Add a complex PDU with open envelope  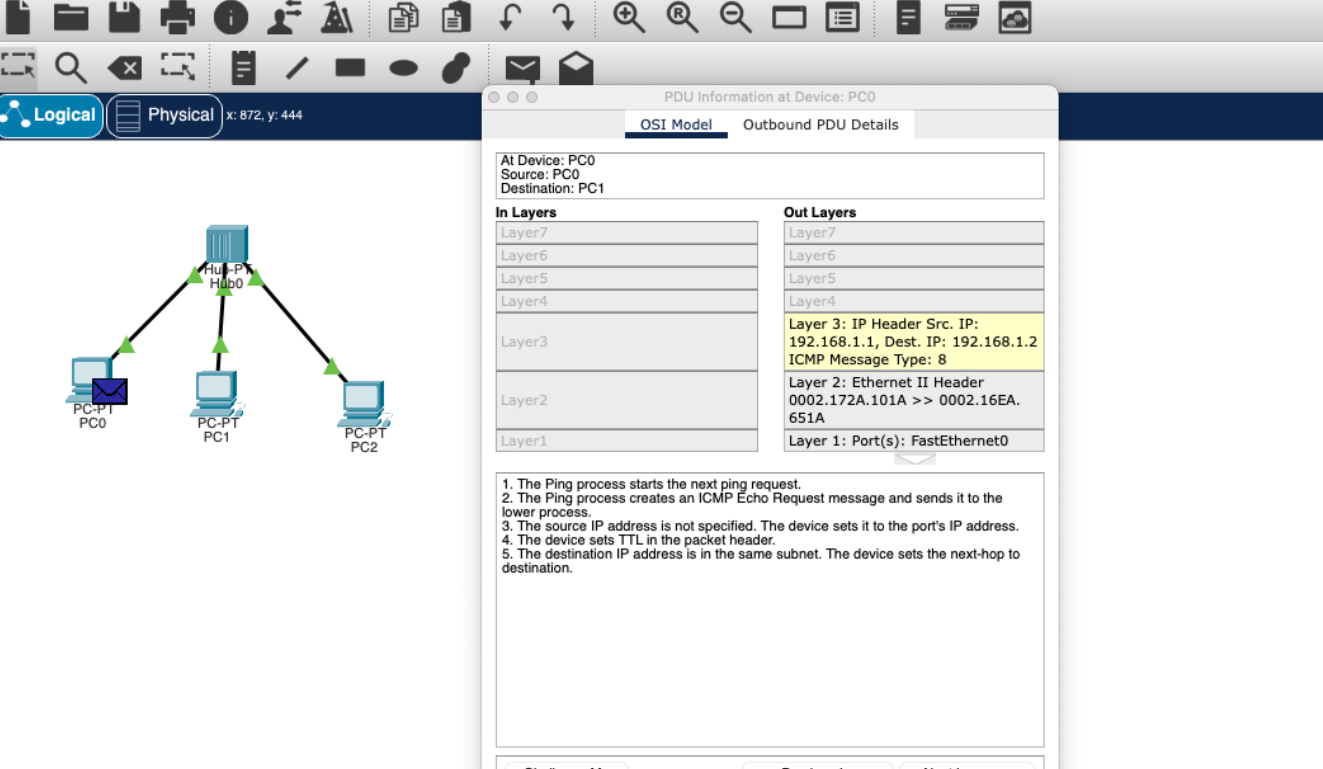pyautogui.click(x=576, y=68)
